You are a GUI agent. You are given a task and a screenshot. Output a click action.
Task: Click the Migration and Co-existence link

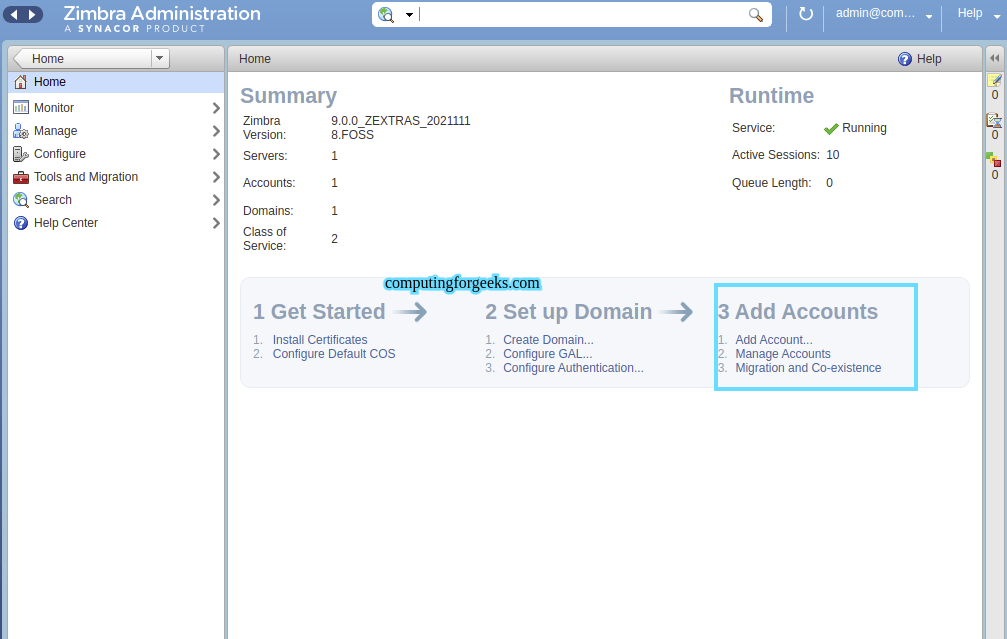[x=809, y=368]
